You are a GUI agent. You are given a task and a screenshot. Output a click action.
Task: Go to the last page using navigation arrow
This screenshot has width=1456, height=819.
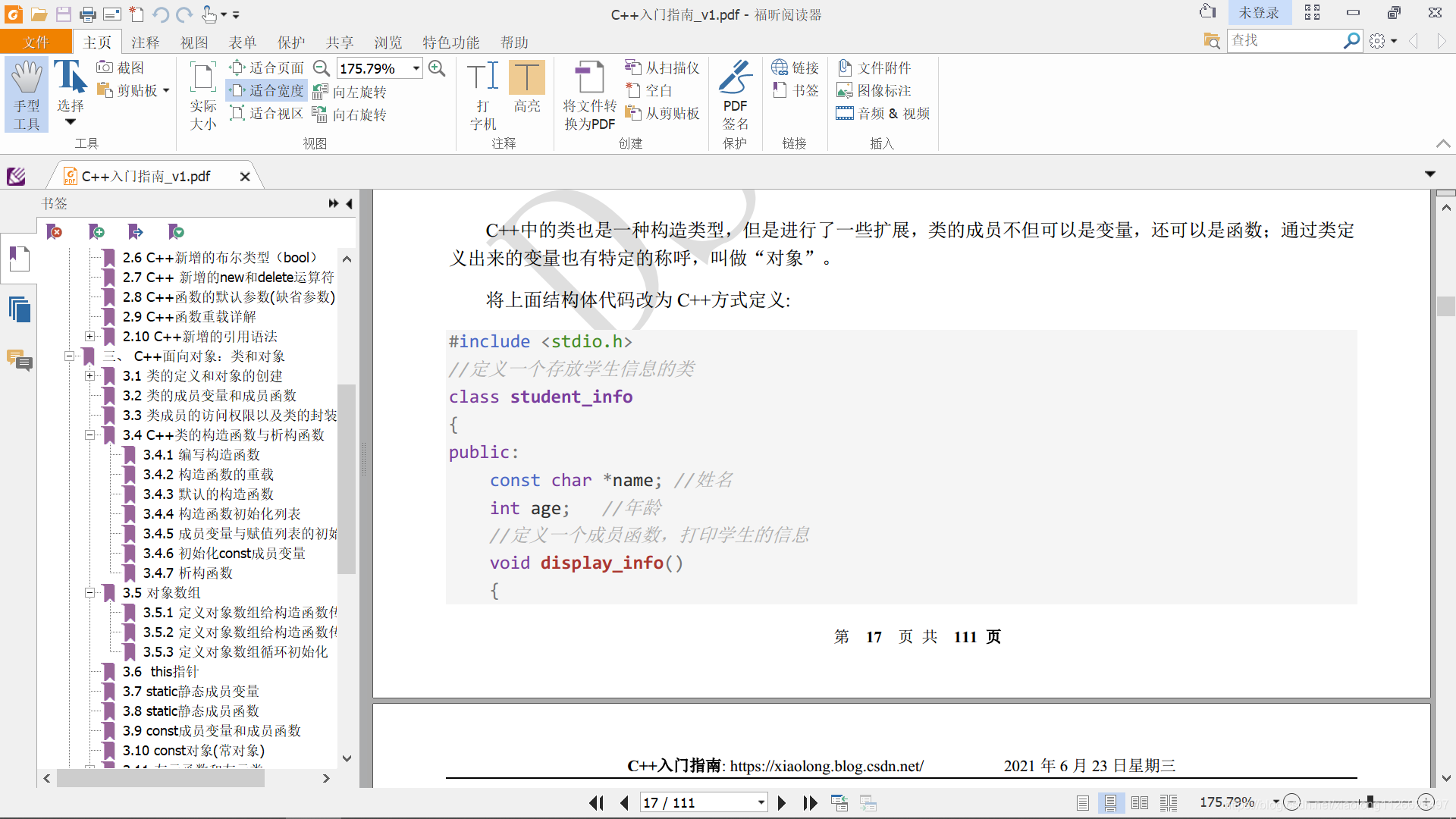(810, 803)
